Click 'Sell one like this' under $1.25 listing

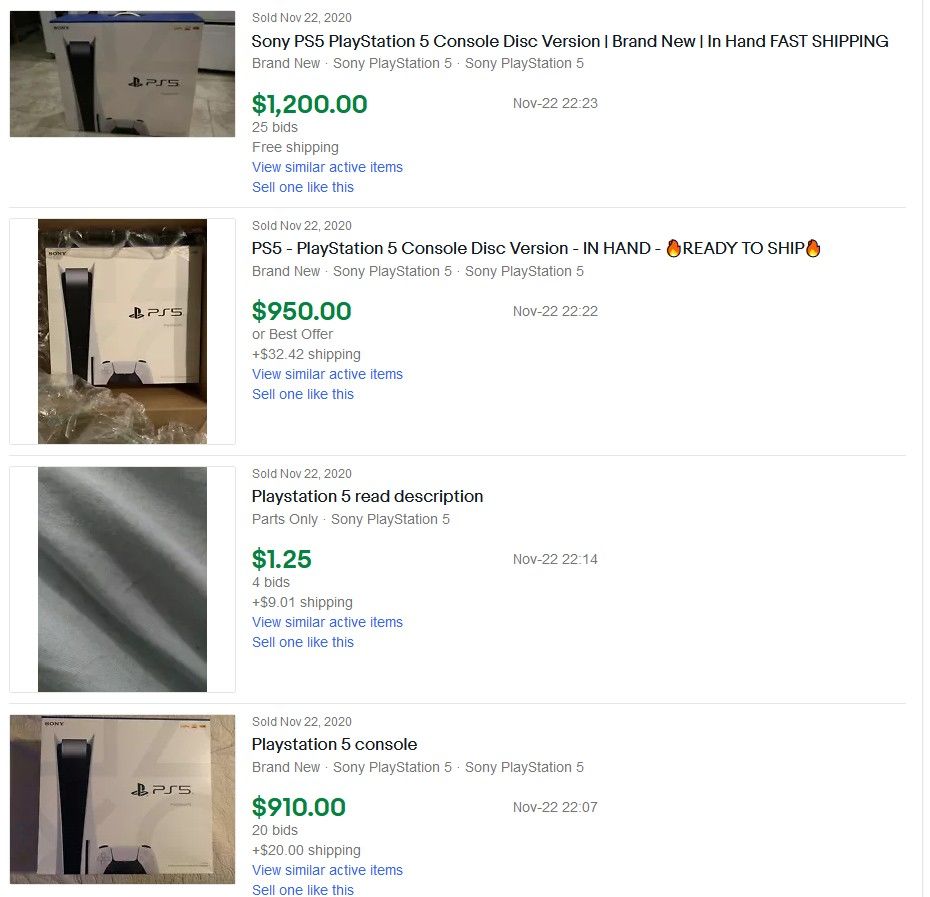coord(302,642)
